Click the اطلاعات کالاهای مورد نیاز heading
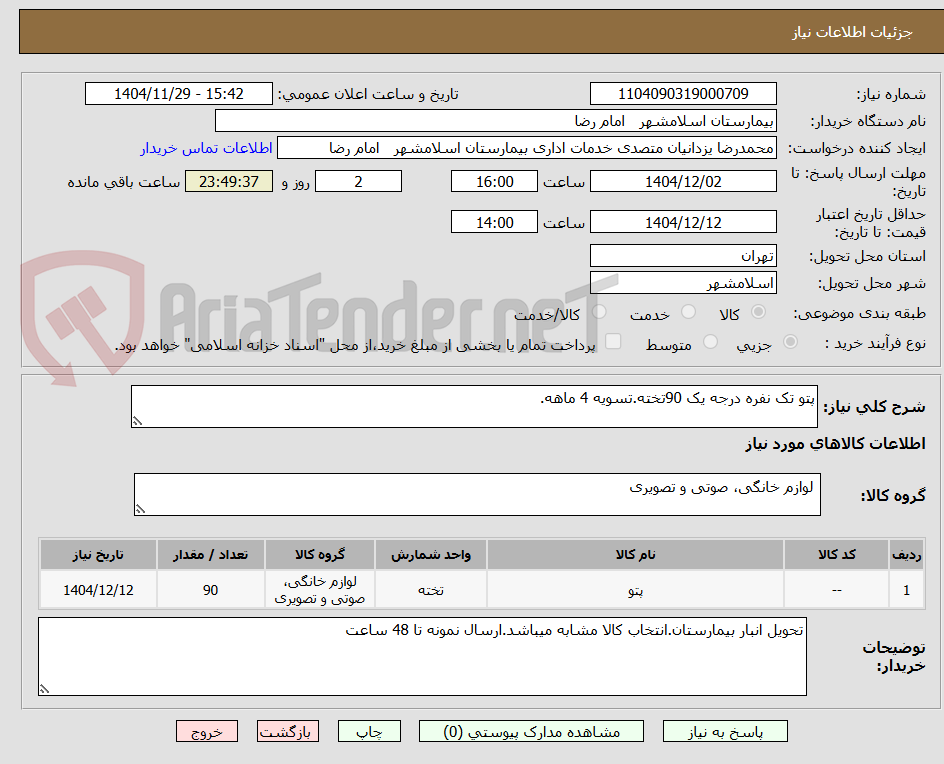 tap(835, 444)
